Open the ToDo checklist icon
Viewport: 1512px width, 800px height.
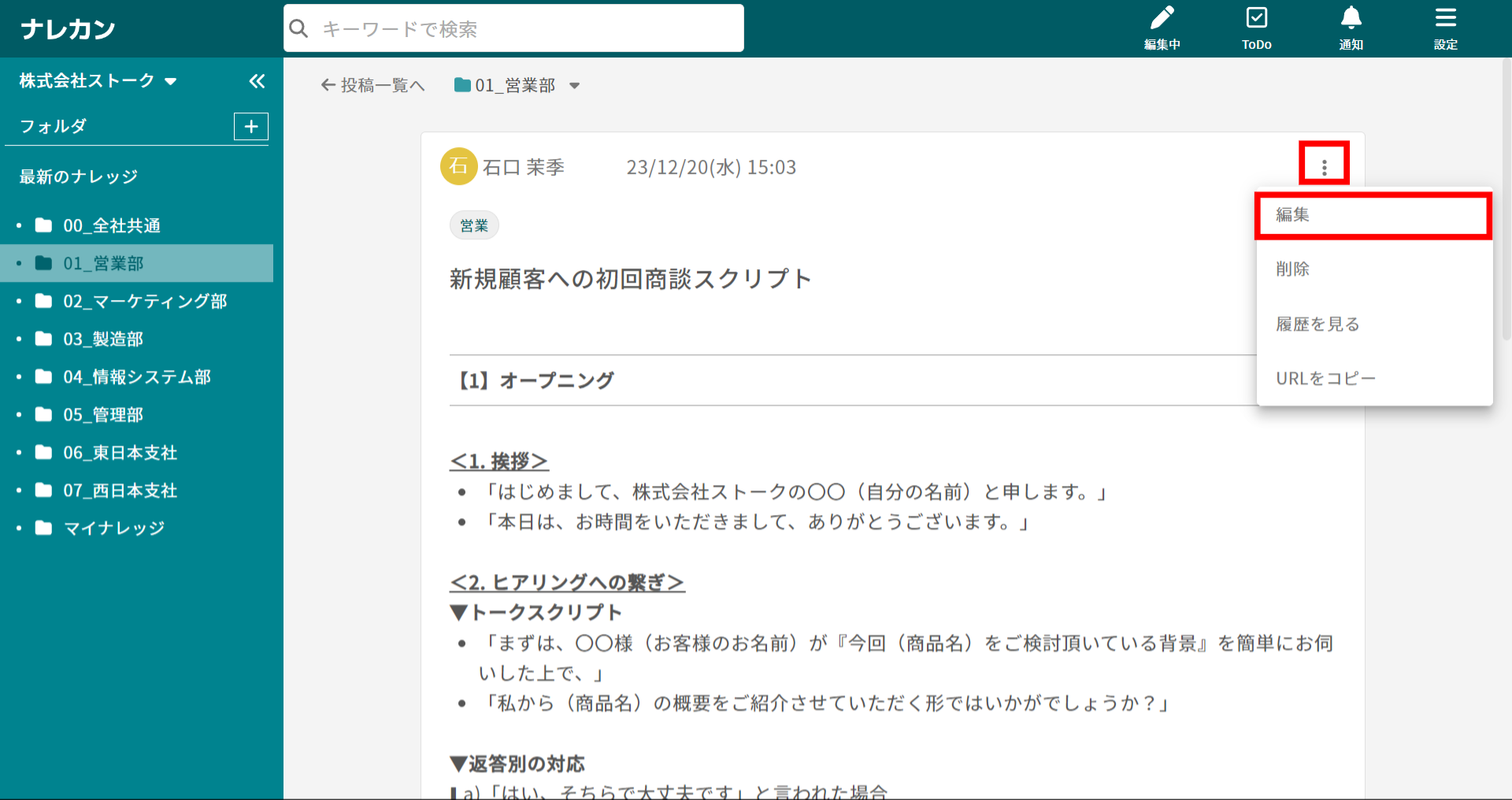[x=1256, y=28]
